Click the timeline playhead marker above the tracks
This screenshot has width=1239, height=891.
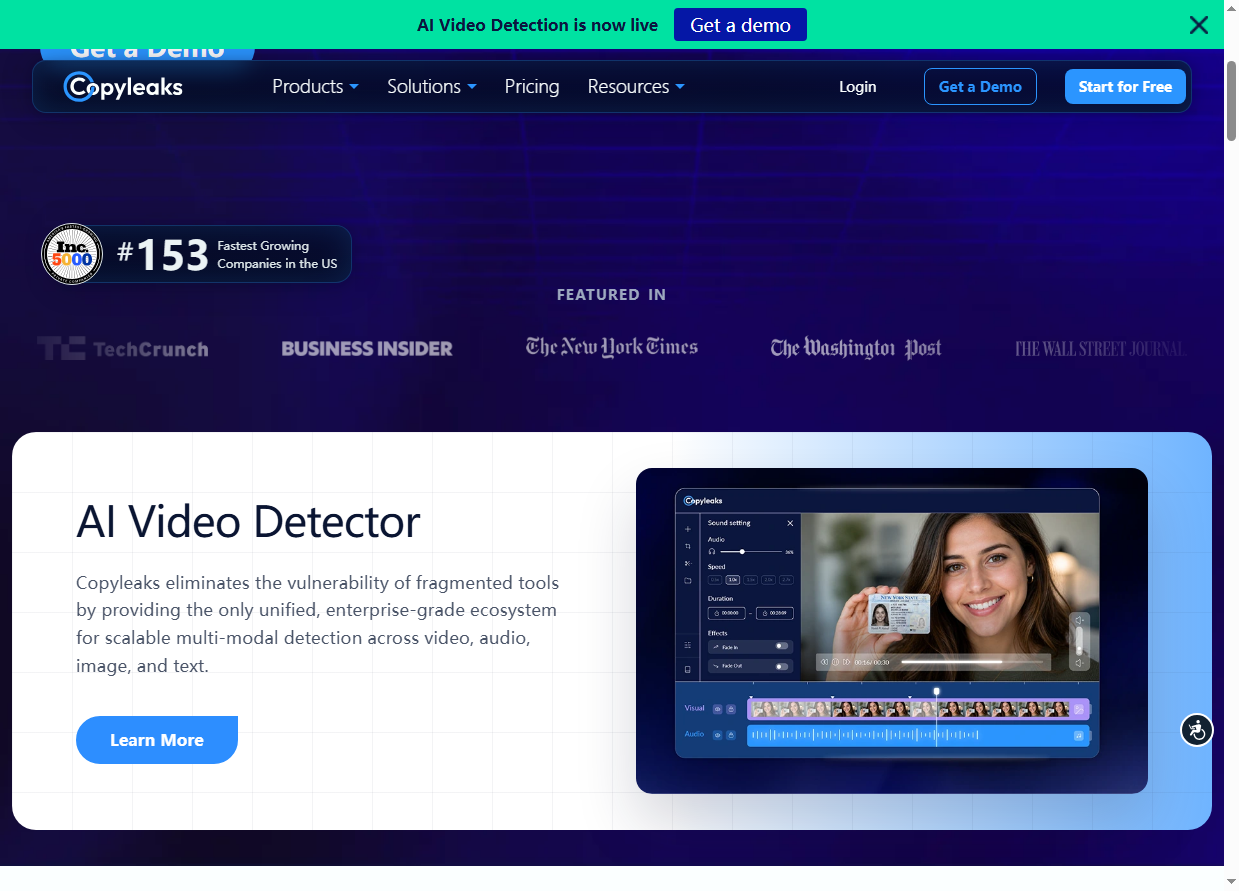click(937, 691)
